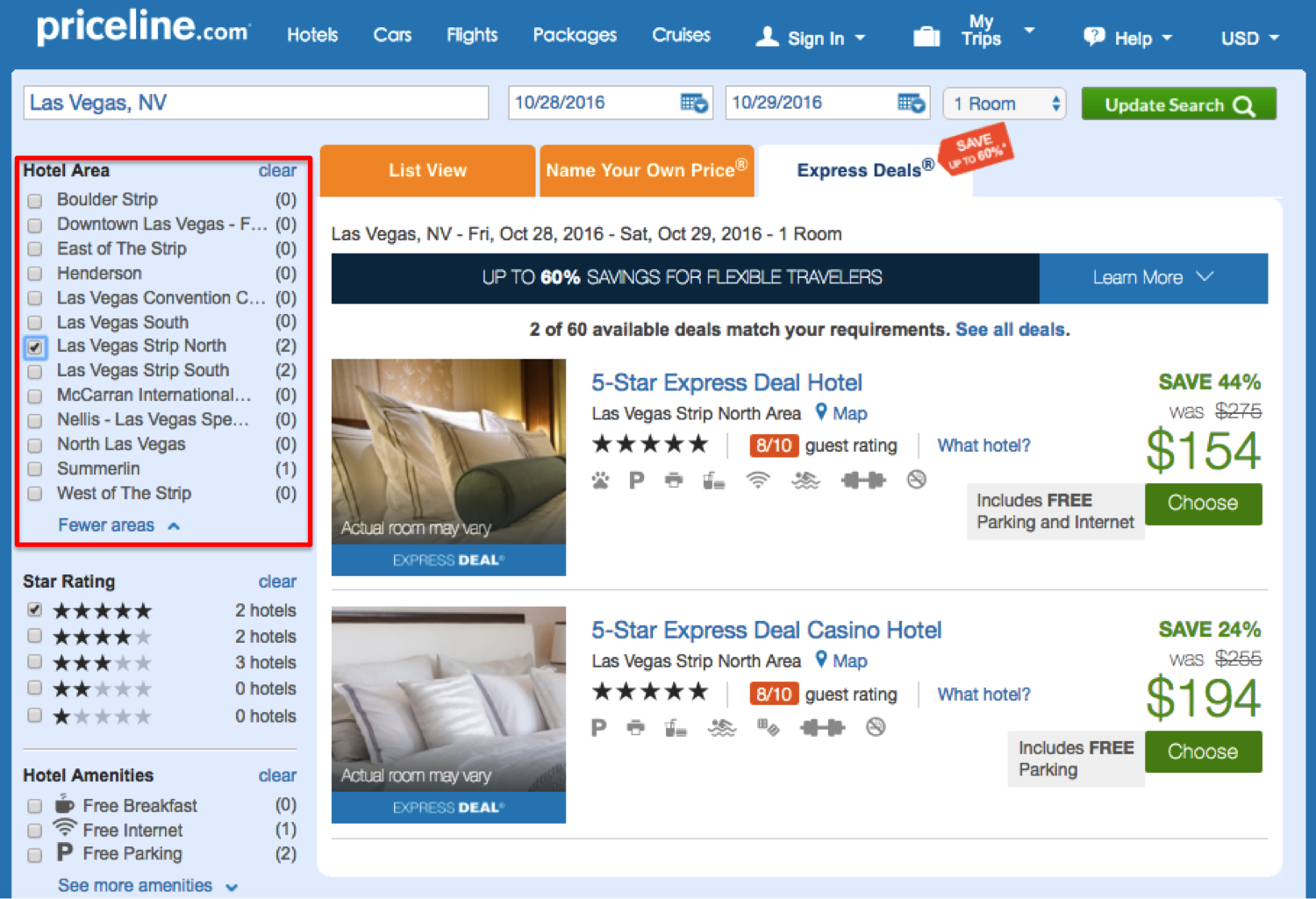Open the check-out date calendar icon

(x=912, y=103)
